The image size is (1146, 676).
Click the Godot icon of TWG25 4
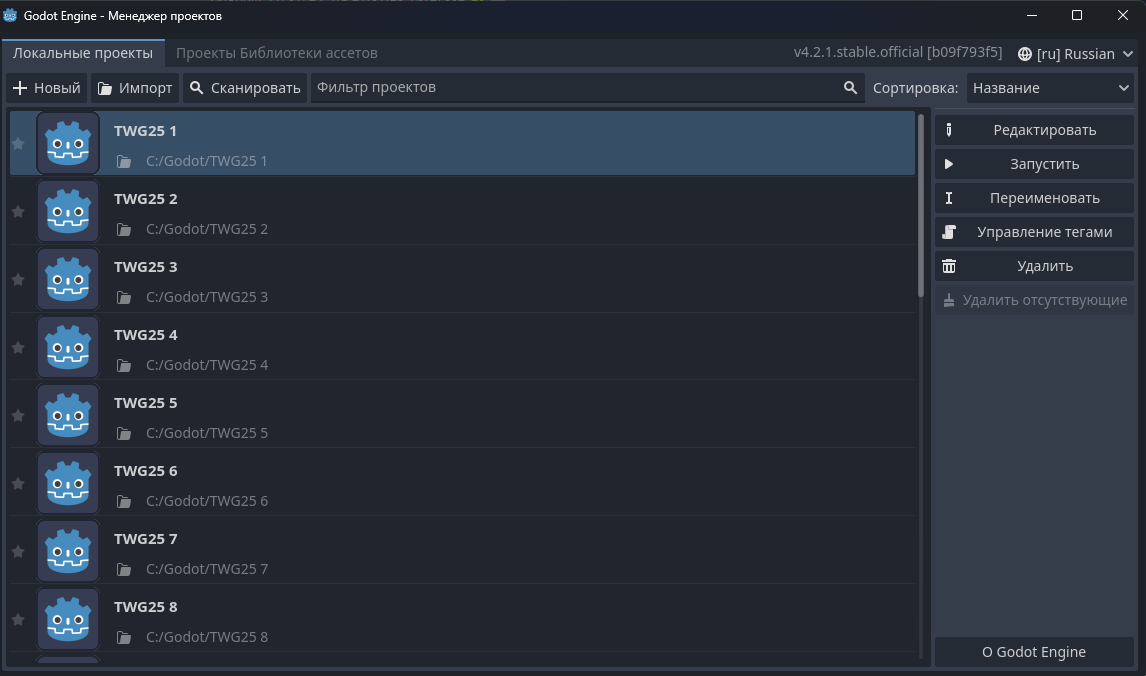coord(68,347)
